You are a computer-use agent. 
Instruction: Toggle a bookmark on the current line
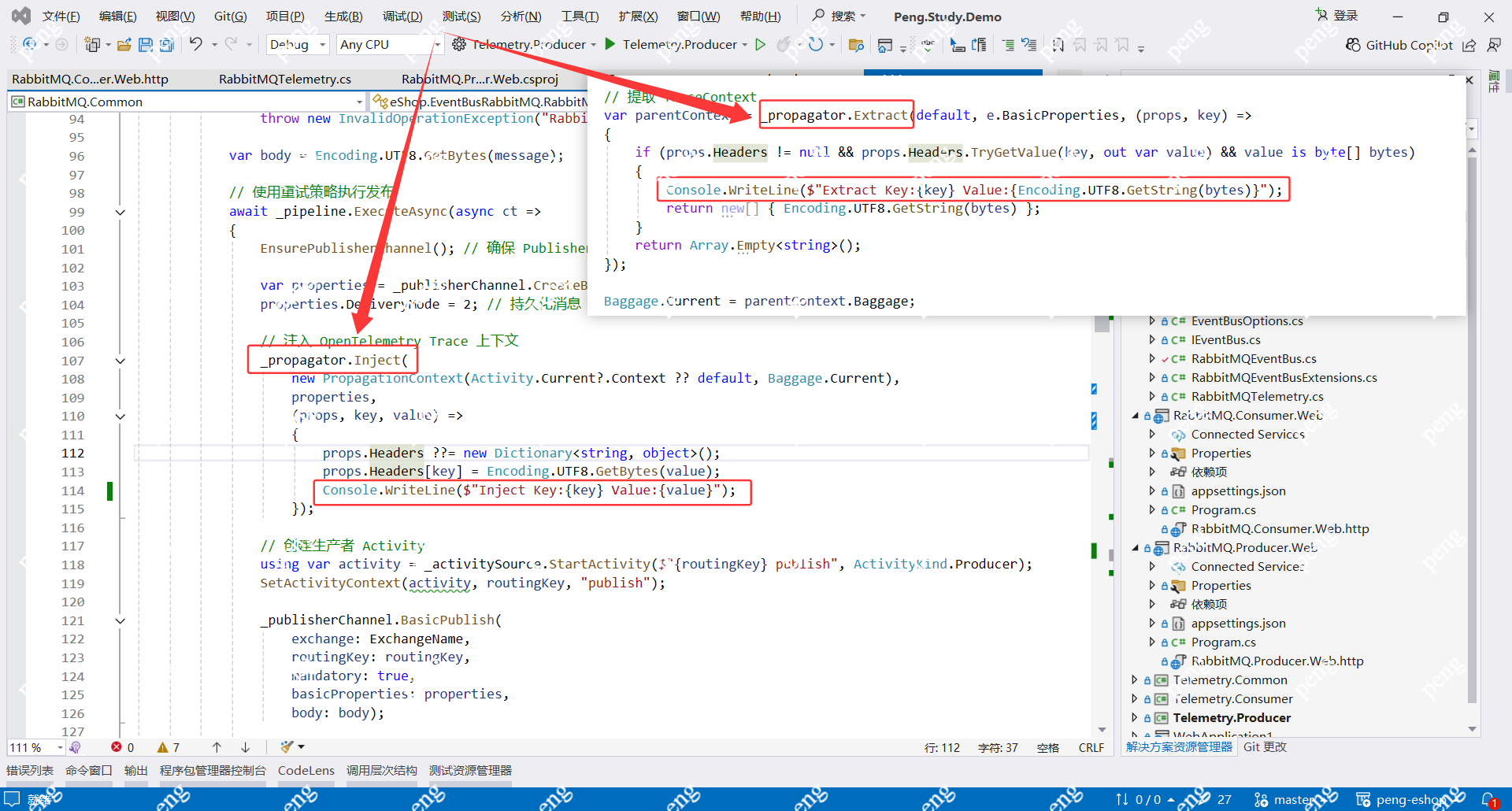click(x=1058, y=45)
